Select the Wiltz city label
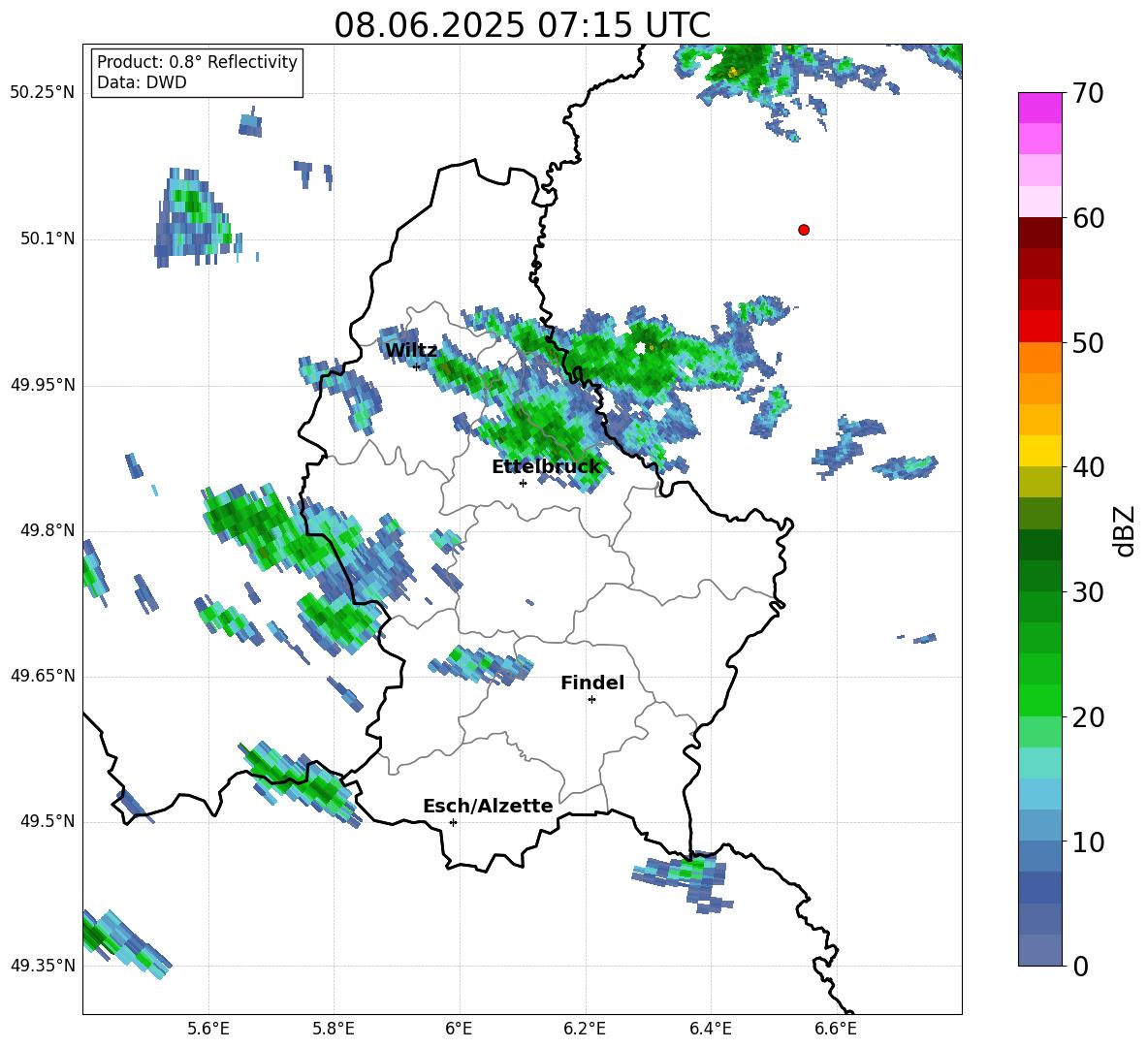This screenshot has width=1148, height=1048. [x=411, y=351]
